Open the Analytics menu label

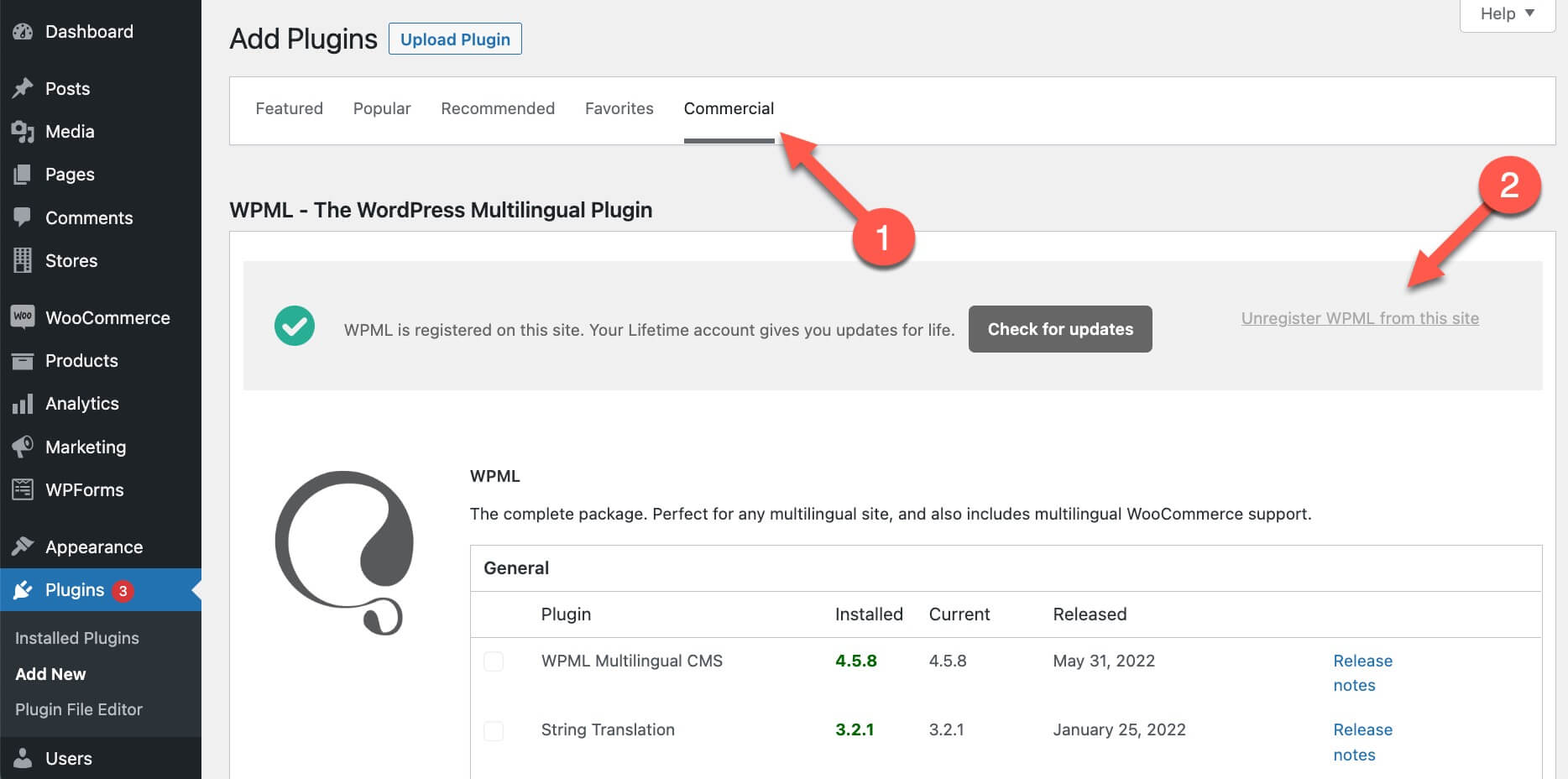(82, 404)
